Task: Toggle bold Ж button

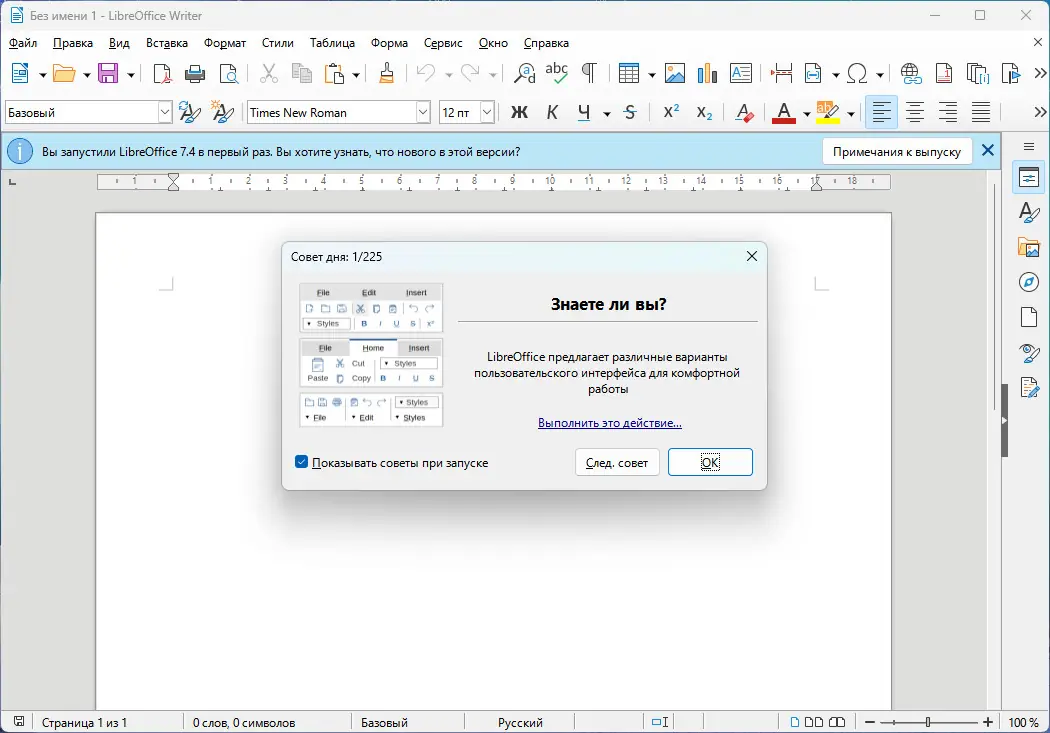Action: click(519, 112)
